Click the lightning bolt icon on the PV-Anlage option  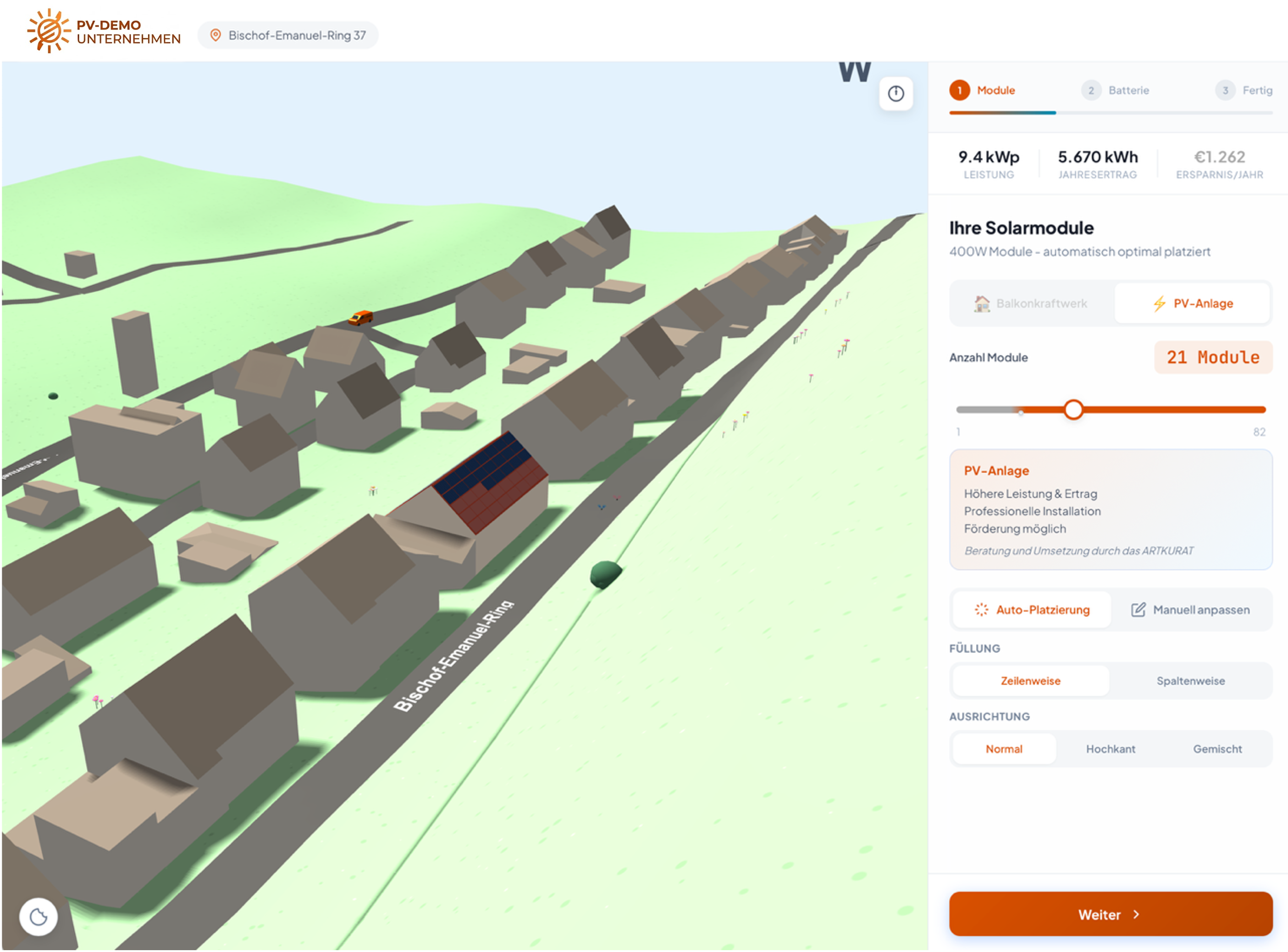[x=1160, y=304]
